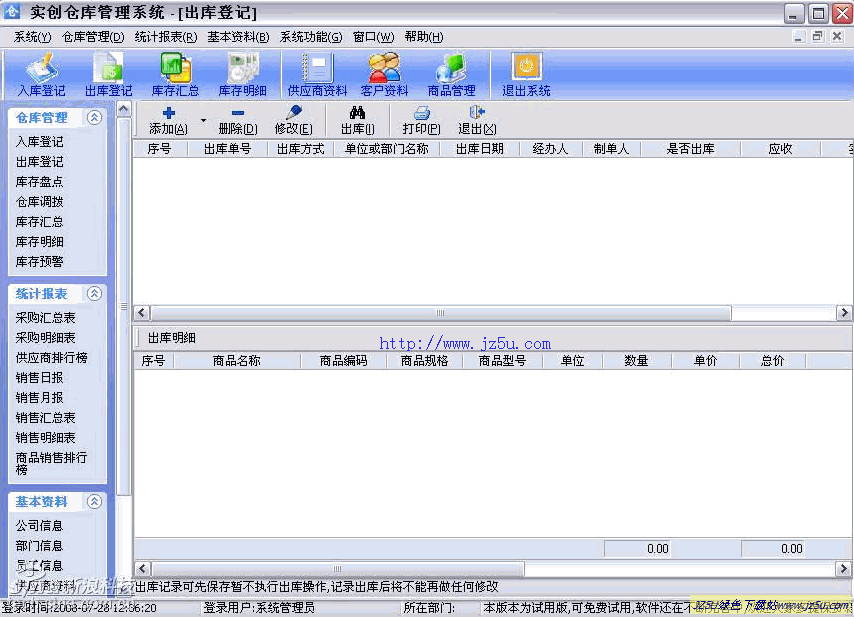Open 入库登记 toolbar icon
Image resolution: width=854 pixels, height=617 pixels.
(x=41, y=75)
